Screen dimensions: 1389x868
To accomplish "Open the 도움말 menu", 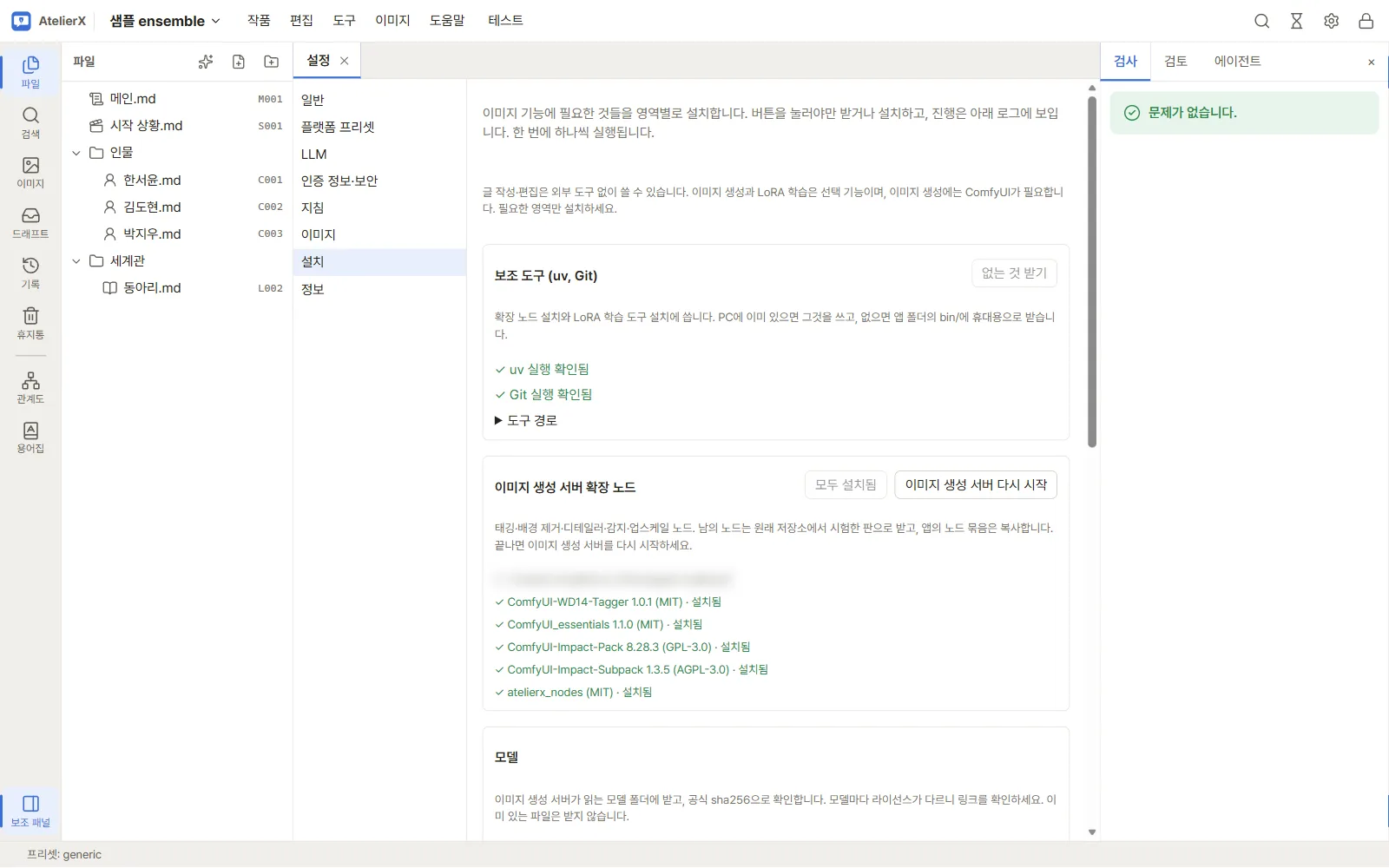I will 447,20.
